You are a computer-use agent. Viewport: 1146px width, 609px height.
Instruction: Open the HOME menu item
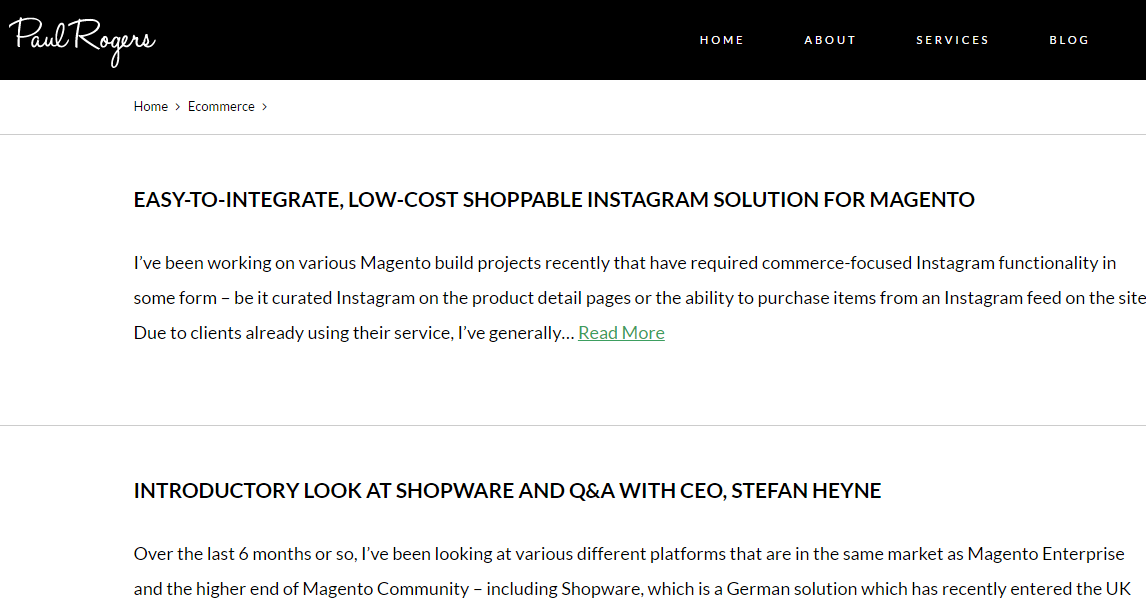pos(721,40)
